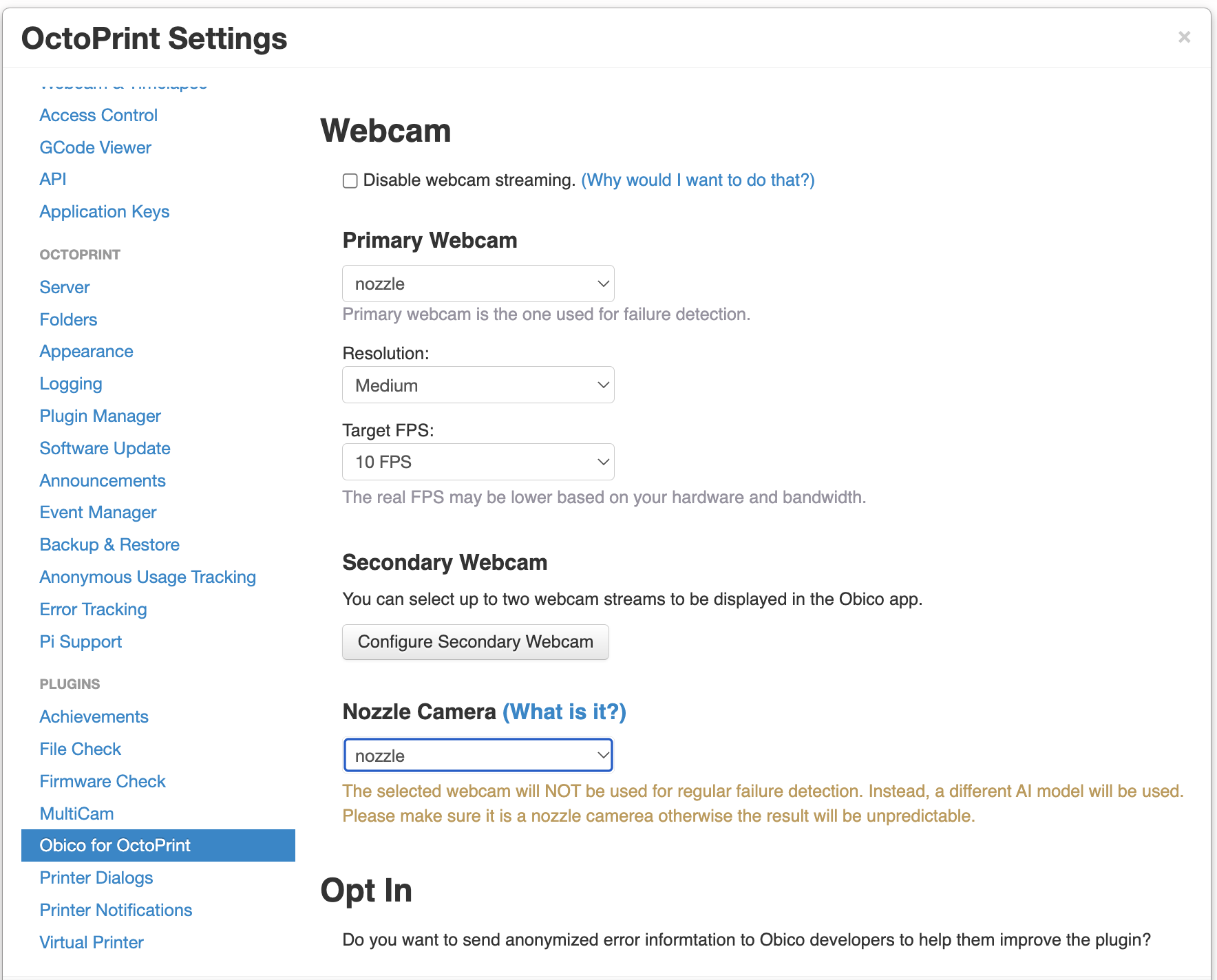
Task: Expand the Resolution Medium dropdown
Action: (x=478, y=385)
